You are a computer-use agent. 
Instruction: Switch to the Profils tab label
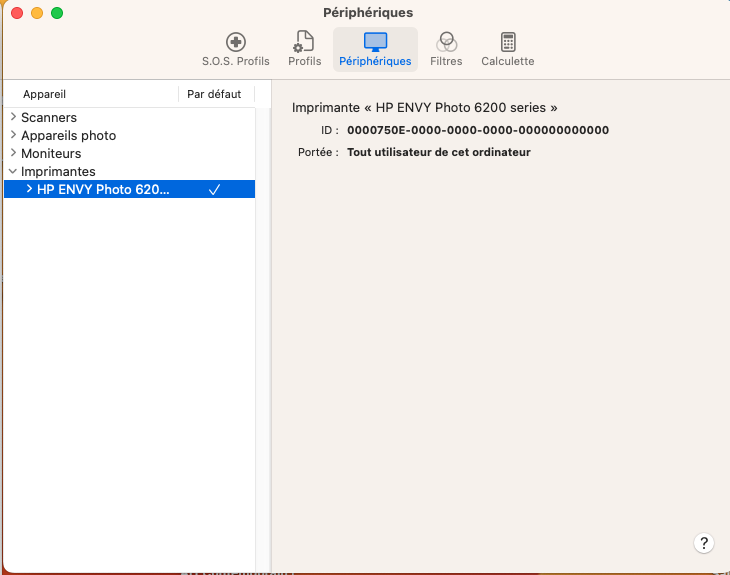[x=304, y=61]
